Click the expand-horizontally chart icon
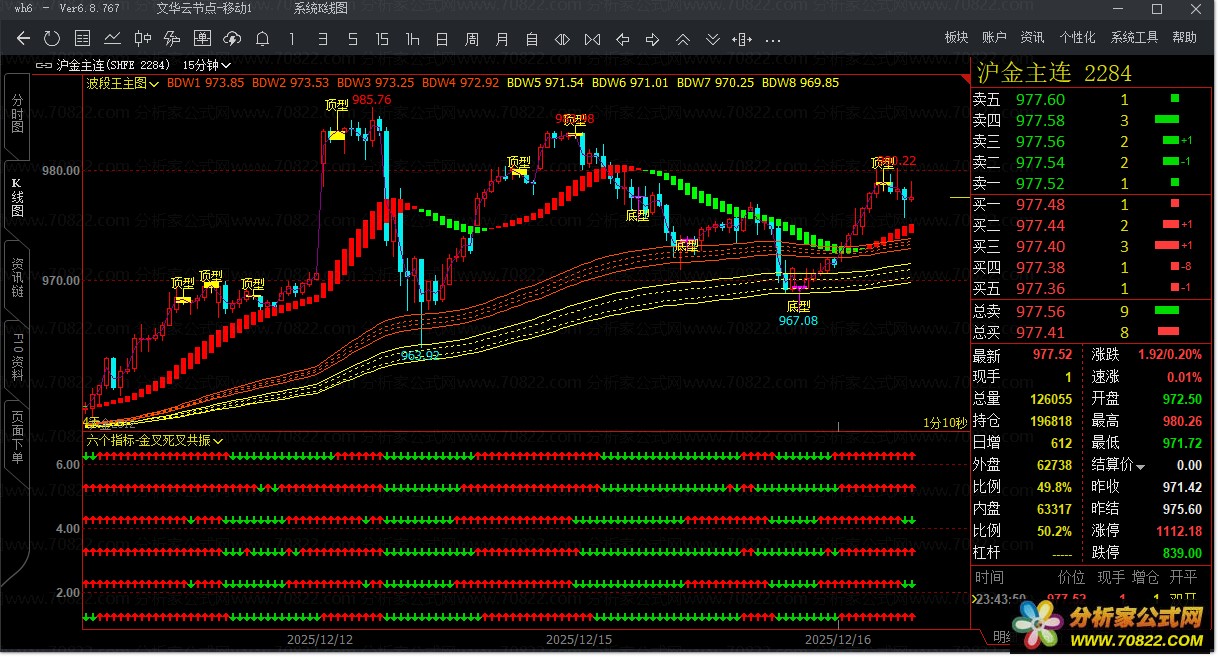Screen dimensions: 1220x657 tap(562, 39)
